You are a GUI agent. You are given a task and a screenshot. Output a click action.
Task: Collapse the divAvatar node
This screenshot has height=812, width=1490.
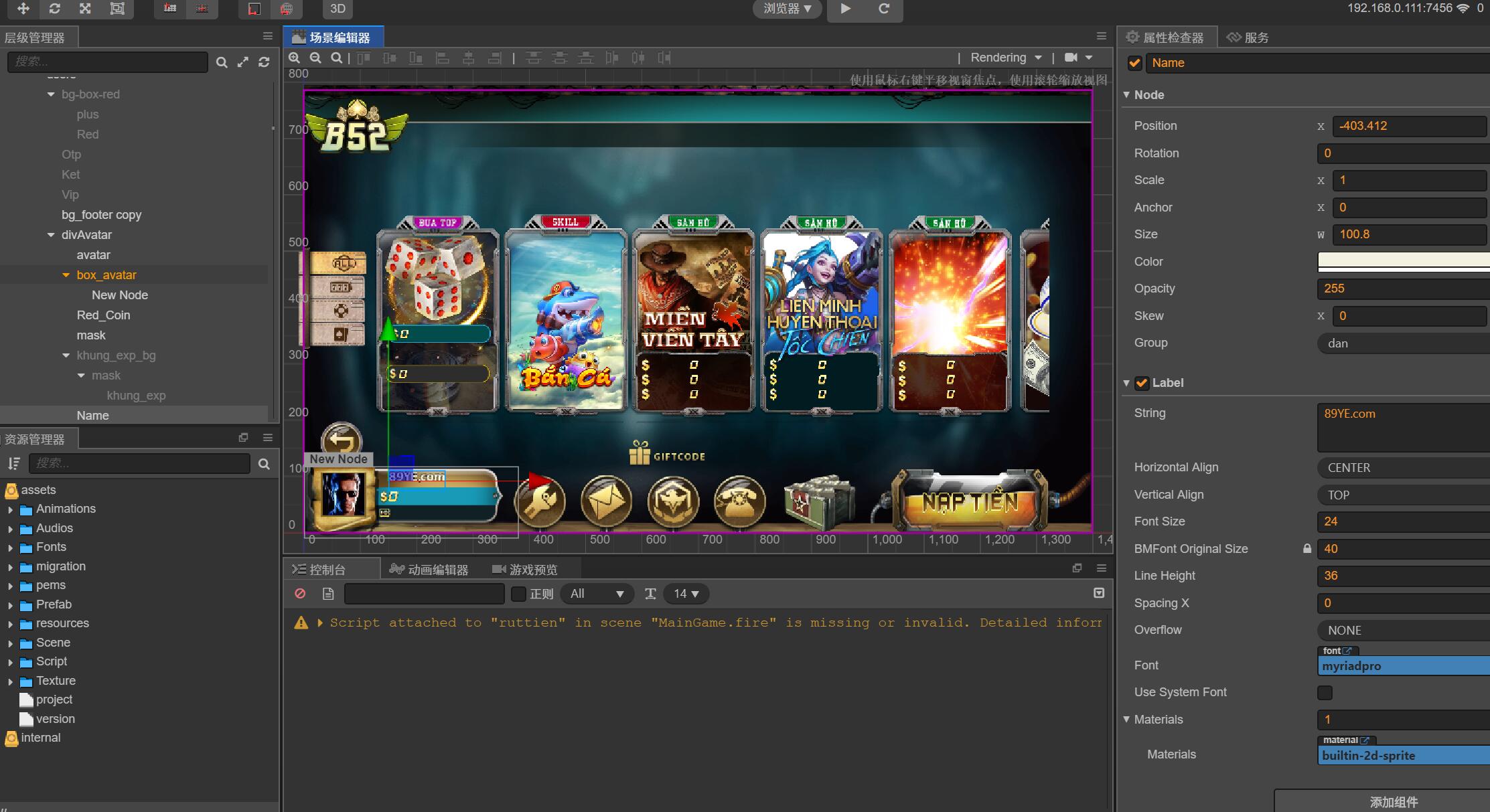click(x=51, y=235)
